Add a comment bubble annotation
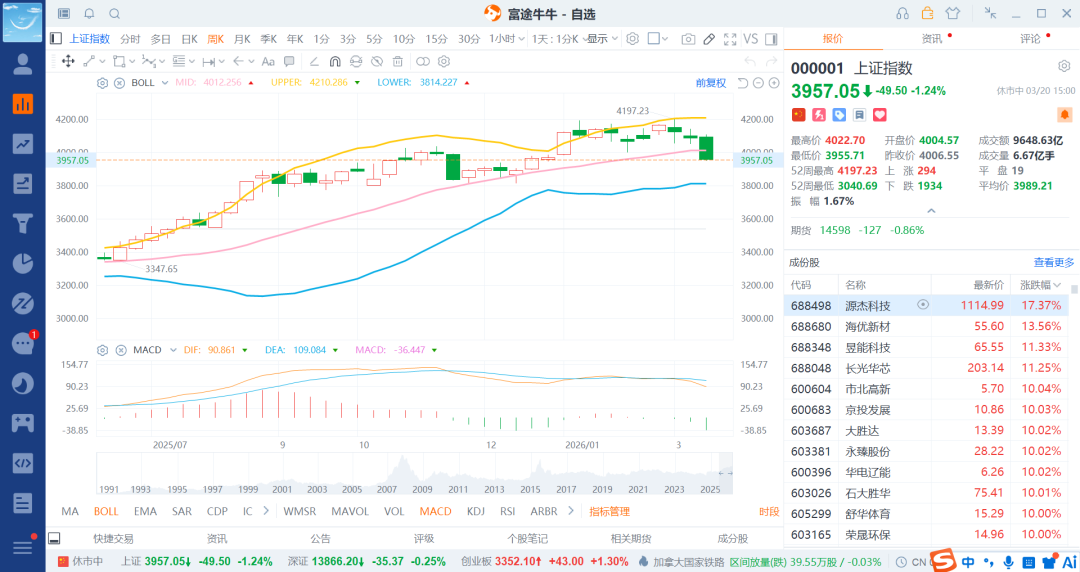Viewport: 1080px width, 572px height. pyautogui.click(x=289, y=61)
